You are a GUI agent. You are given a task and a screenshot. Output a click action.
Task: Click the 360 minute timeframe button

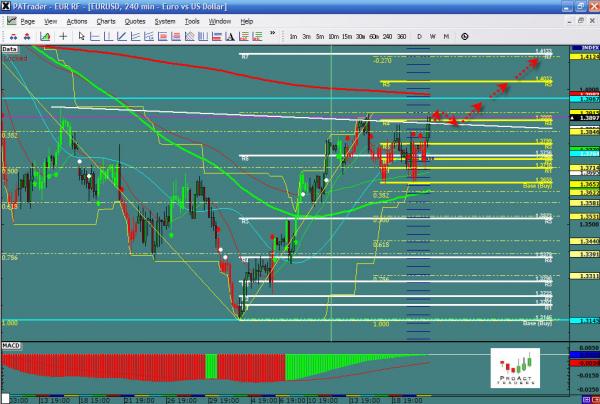pos(401,36)
